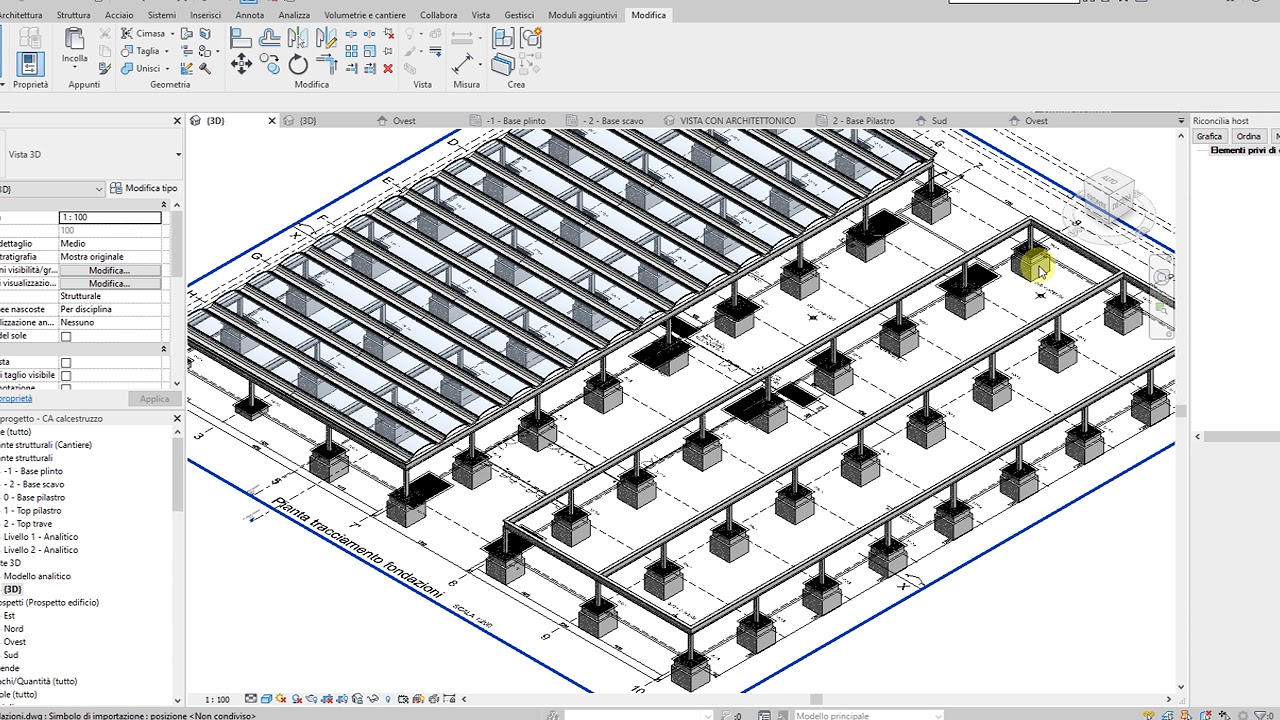Select the Mirror pick axis tool
1280x720 pixels.
[x=298, y=38]
